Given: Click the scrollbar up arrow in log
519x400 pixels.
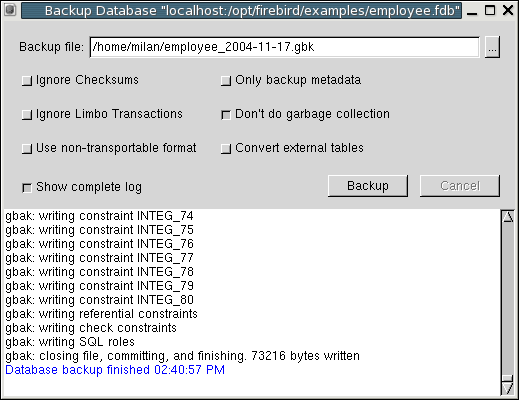Looking at the screenshot, I should coord(508,217).
